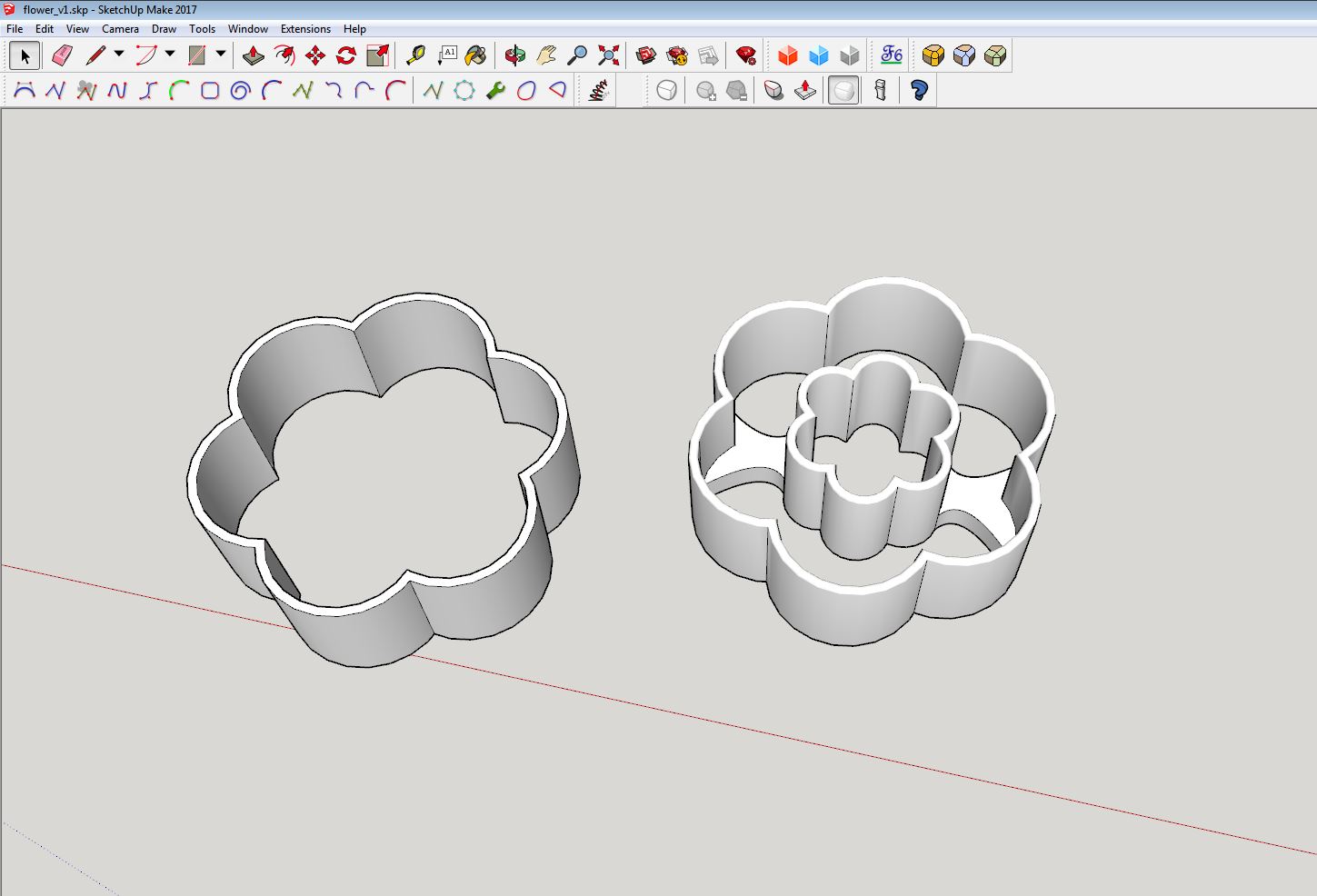Select the Text label tool
This screenshot has height=896, width=1317.
(x=446, y=56)
